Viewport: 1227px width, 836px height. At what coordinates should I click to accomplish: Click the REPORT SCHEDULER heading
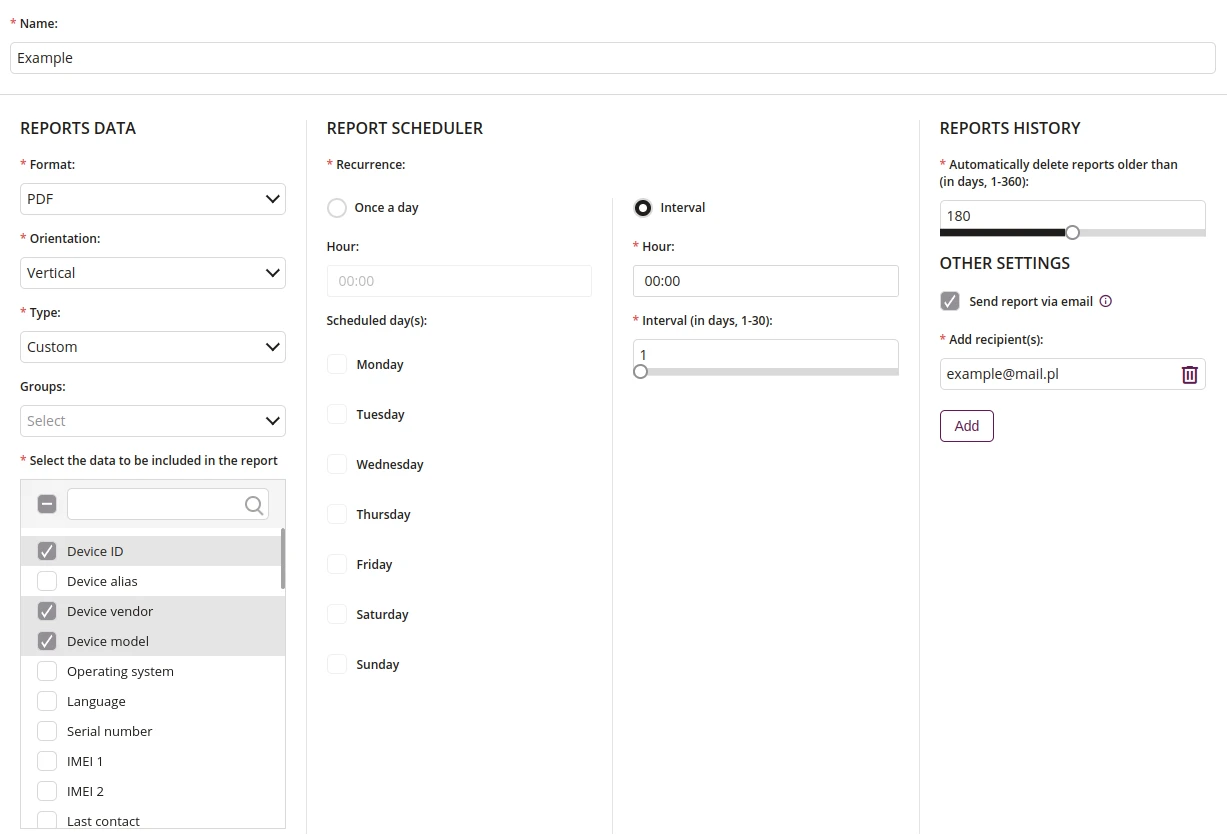405,128
